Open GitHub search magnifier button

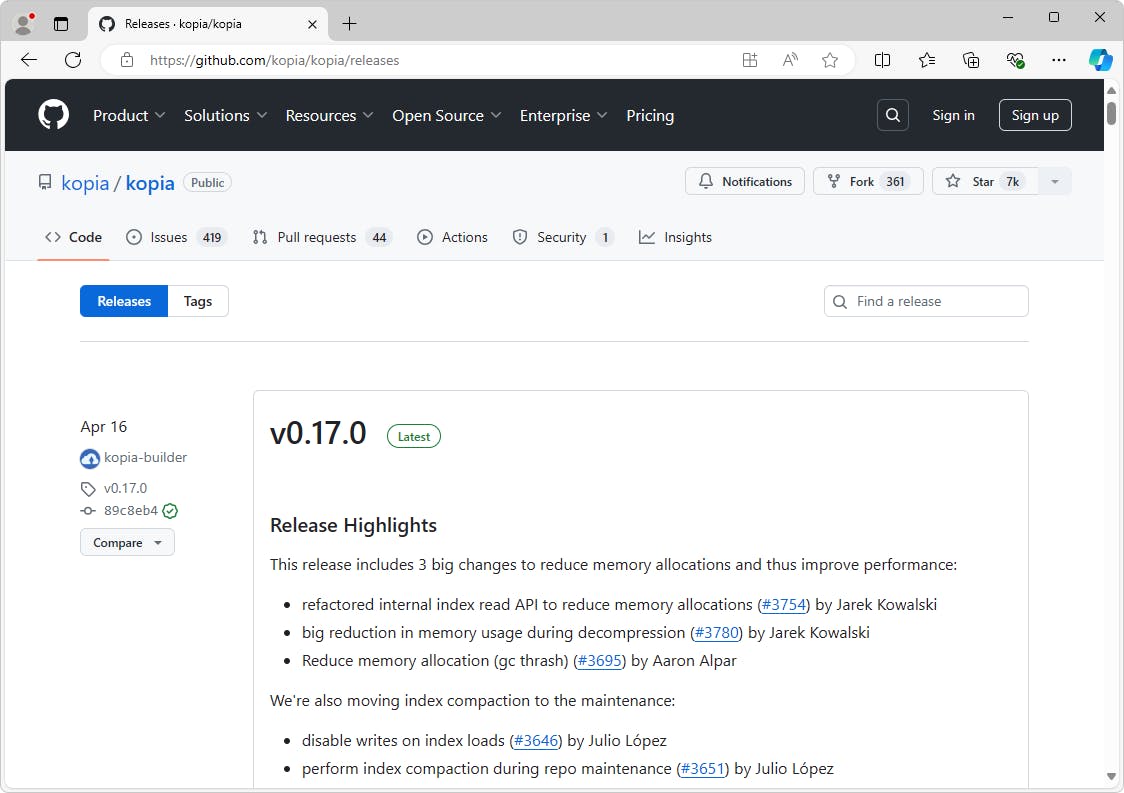click(x=893, y=115)
